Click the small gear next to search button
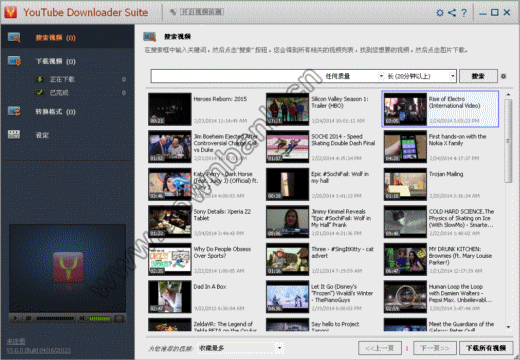Screen dimensions: 520x360 503,76
